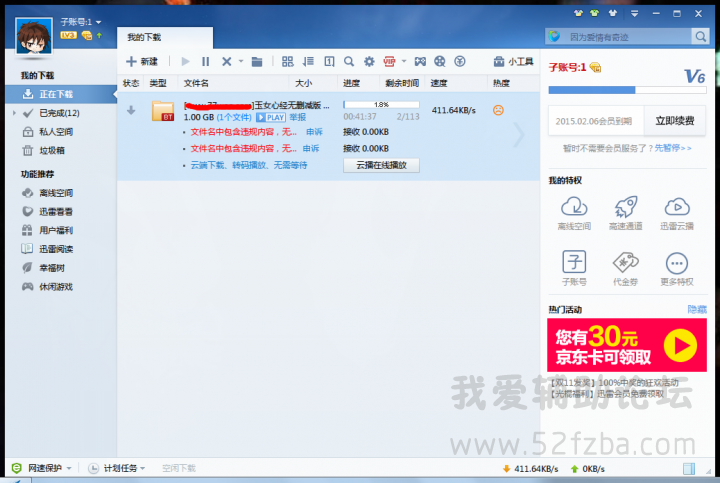Viewport: 720px width, 483px height.
Task: Open 迅雷看看 in the sidebar
Action: (56, 212)
